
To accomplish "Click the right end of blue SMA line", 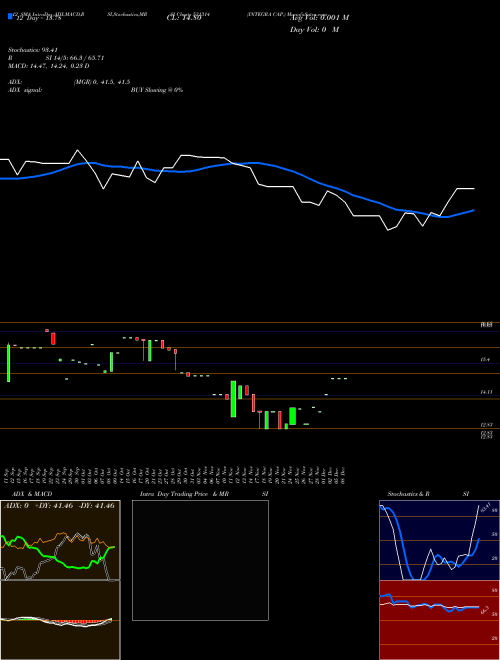I will [473, 210].
